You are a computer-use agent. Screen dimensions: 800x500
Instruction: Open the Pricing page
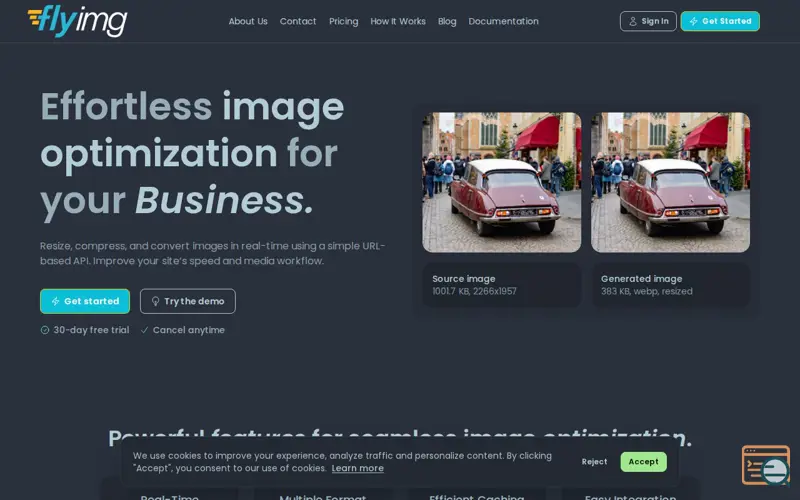[343, 21]
